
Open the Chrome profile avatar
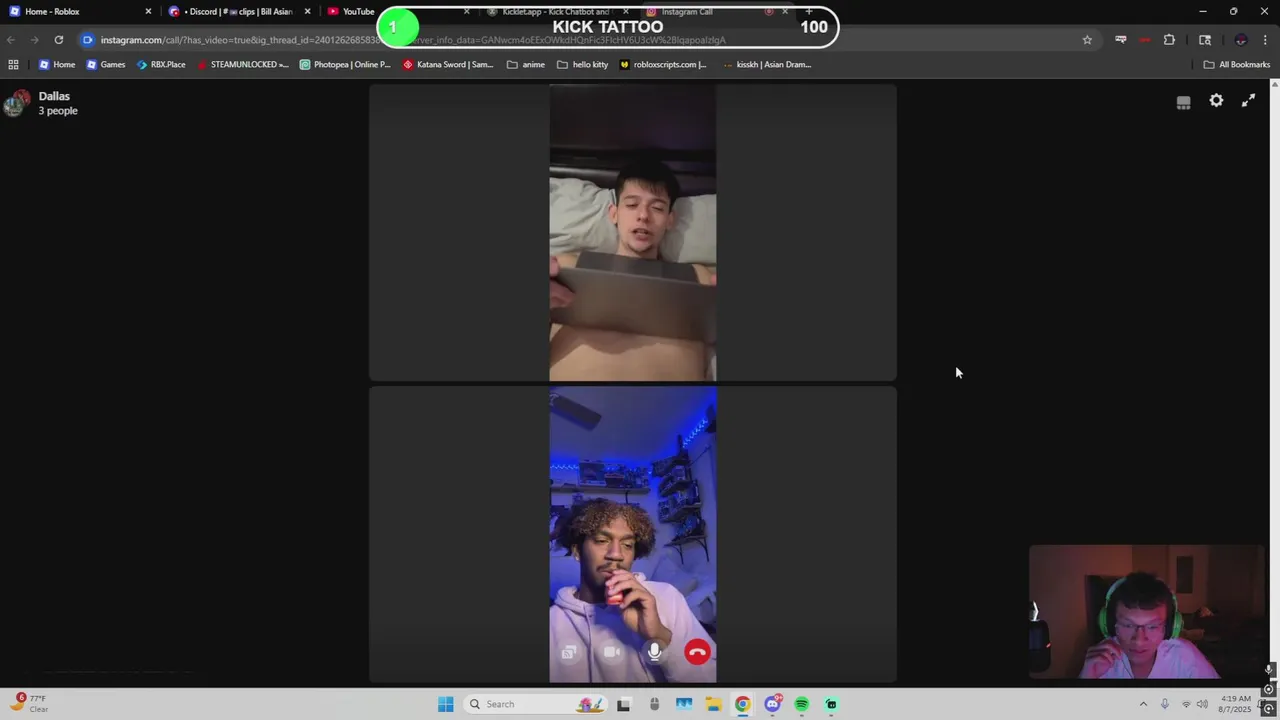coord(1241,40)
